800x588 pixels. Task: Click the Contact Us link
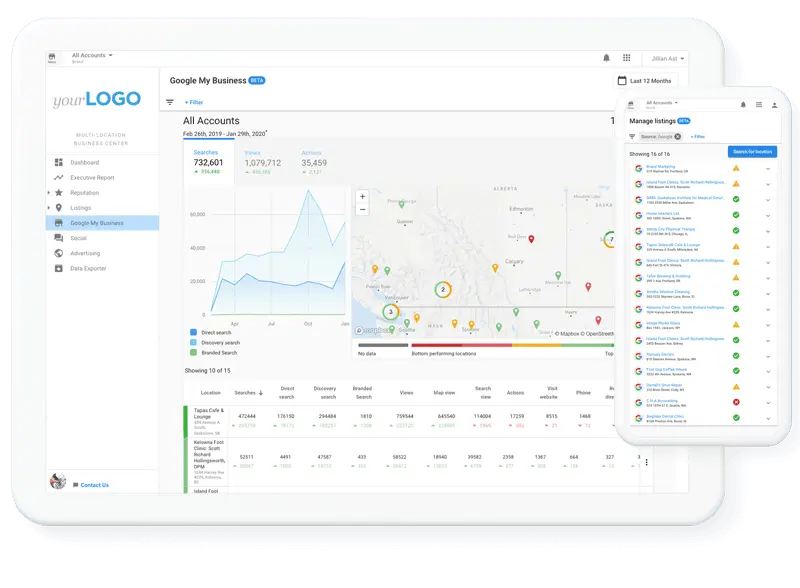point(94,485)
